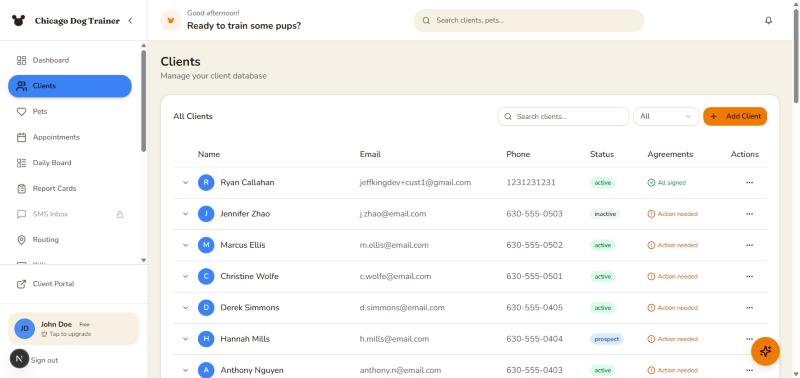Viewport: 800px width, 378px height.
Task: Open actions menu for Jennifer Zhao
Action: [x=749, y=214]
